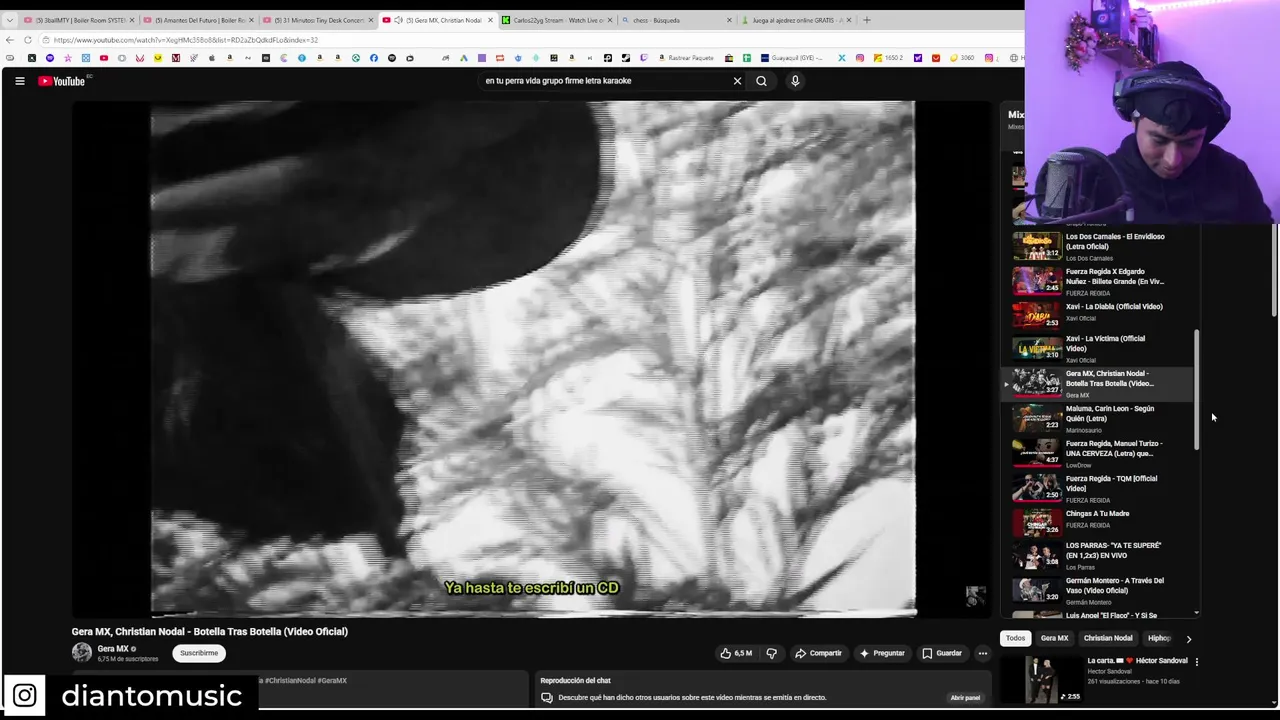The width and height of the screenshot is (1280, 720).
Task: Switch to the Juega al ajedrez online tab
Action: pos(795,20)
